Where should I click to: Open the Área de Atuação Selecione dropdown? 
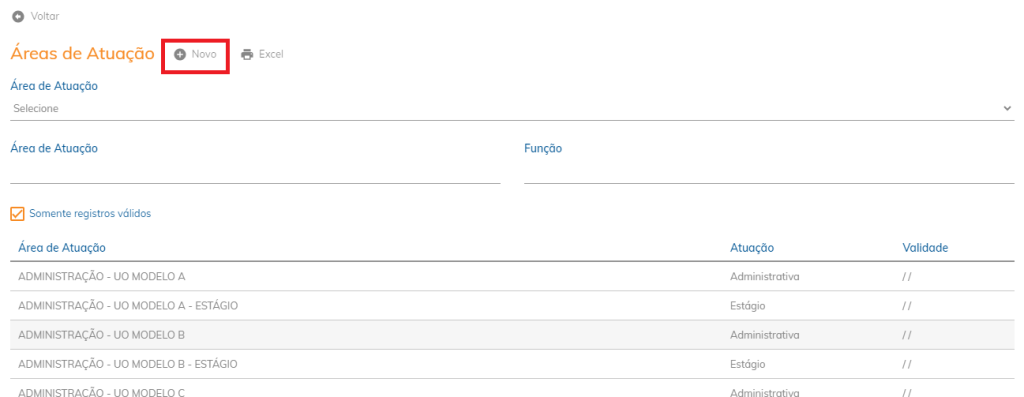coord(512,108)
